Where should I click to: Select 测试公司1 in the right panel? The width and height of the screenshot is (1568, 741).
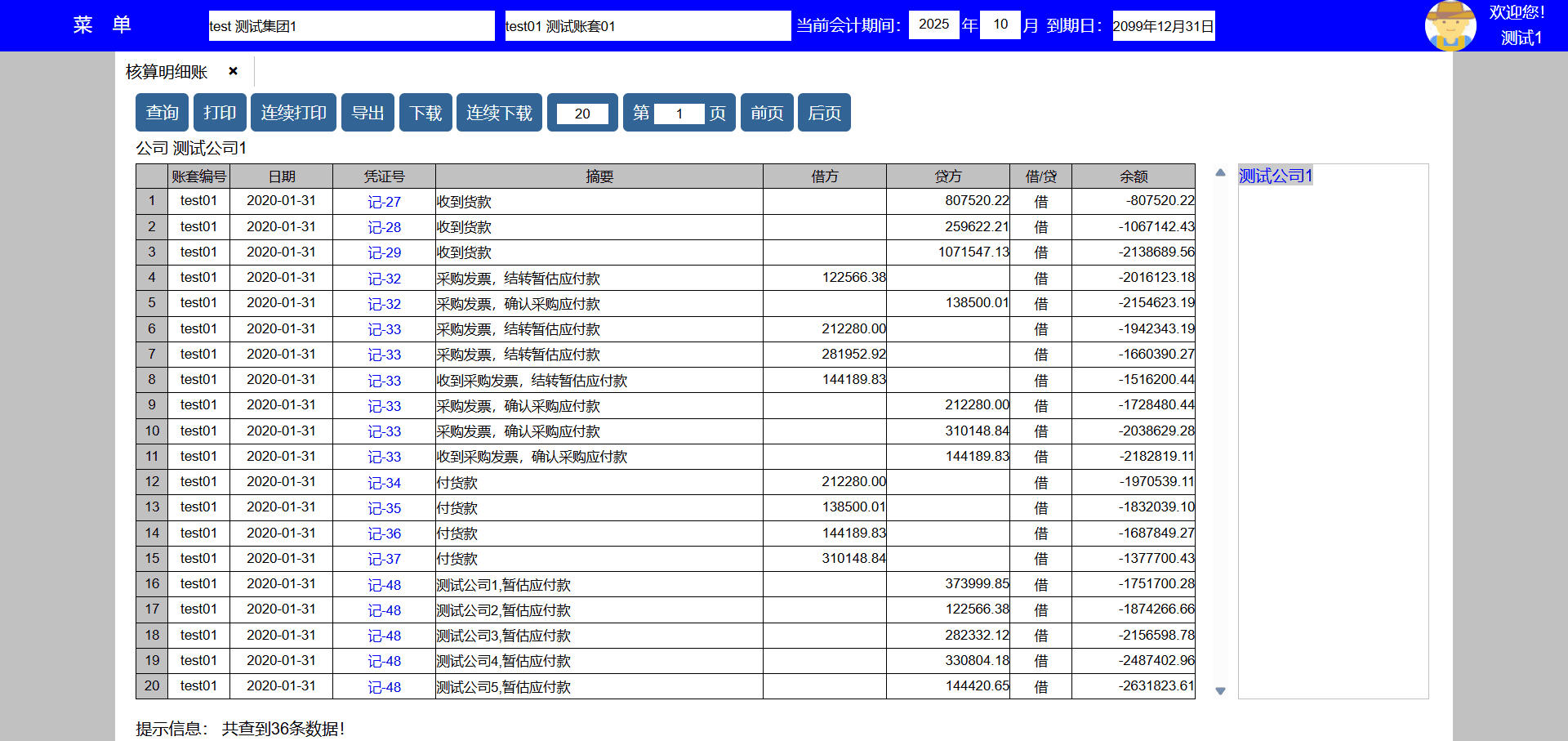pyautogui.click(x=1275, y=176)
